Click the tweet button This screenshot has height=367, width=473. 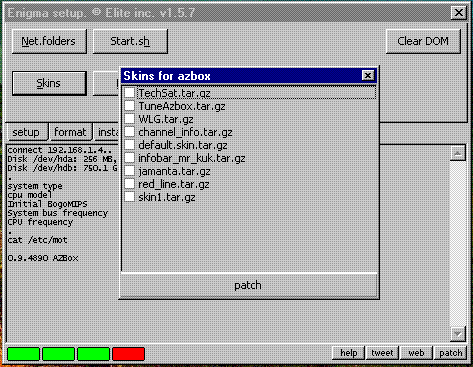click(x=382, y=353)
